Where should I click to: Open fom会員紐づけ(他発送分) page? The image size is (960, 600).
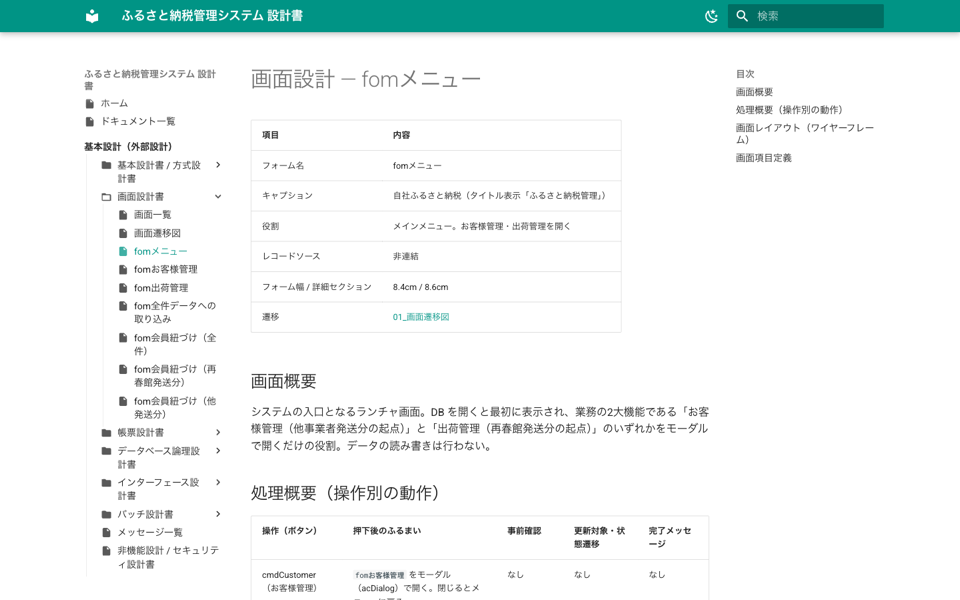(174, 408)
